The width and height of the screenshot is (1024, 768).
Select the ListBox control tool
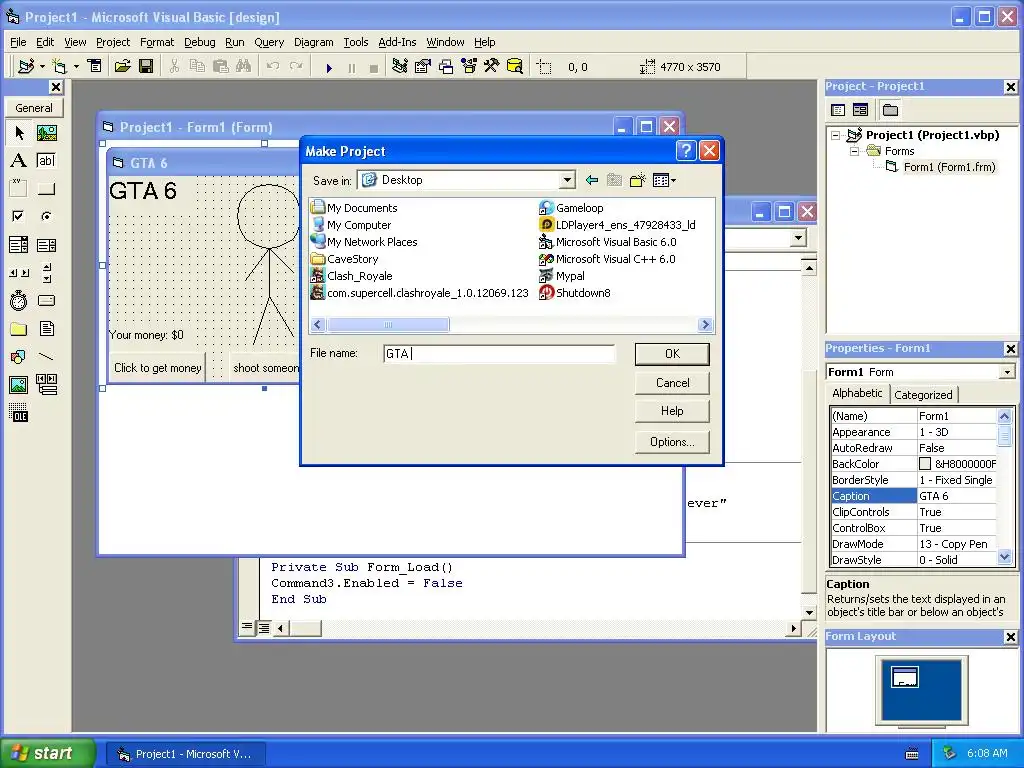point(46,245)
